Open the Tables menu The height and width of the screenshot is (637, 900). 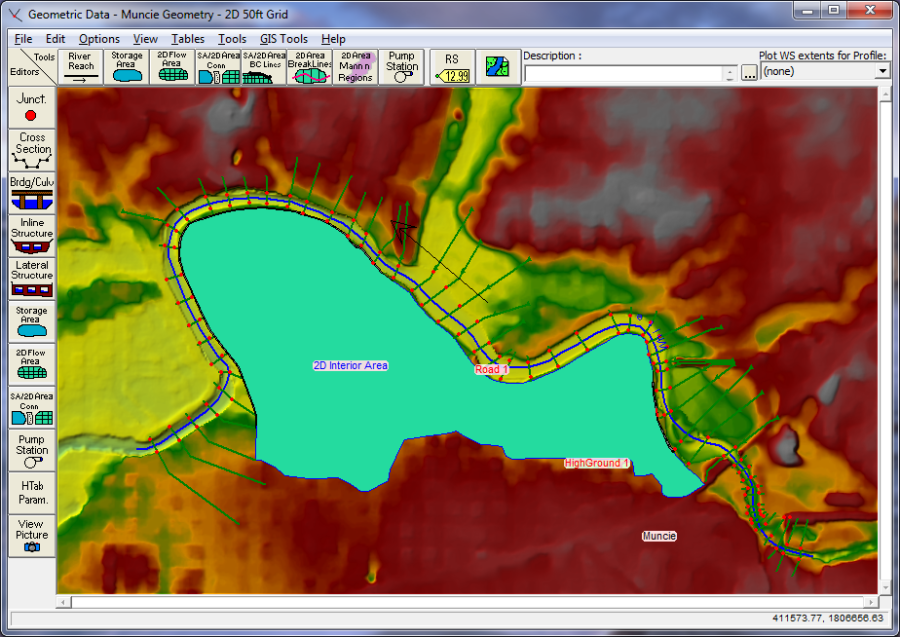pyautogui.click(x=188, y=39)
